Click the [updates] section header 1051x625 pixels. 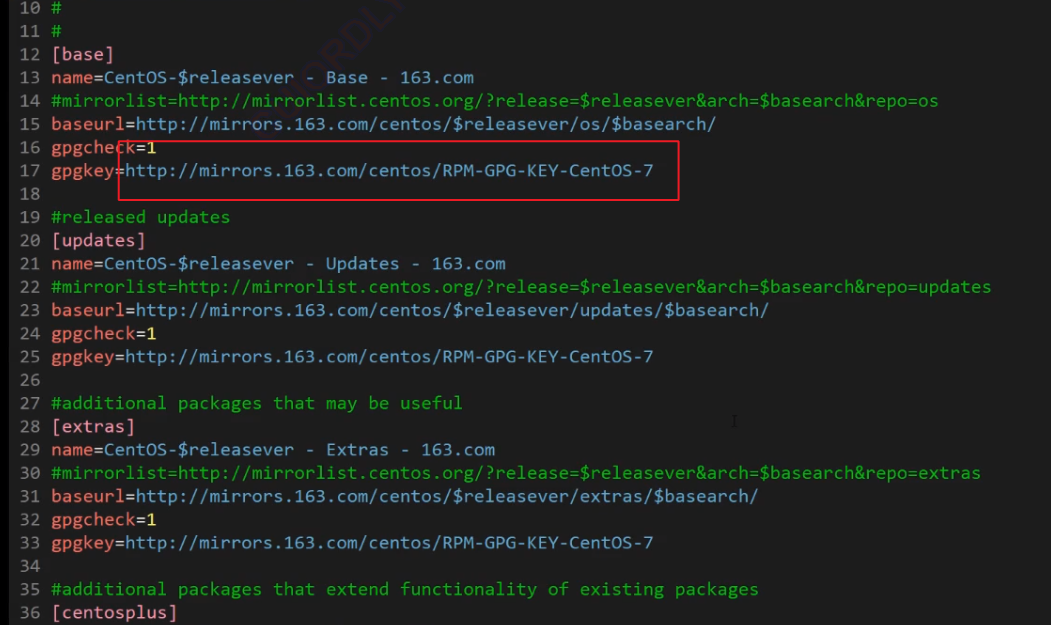tap(98, 240)
